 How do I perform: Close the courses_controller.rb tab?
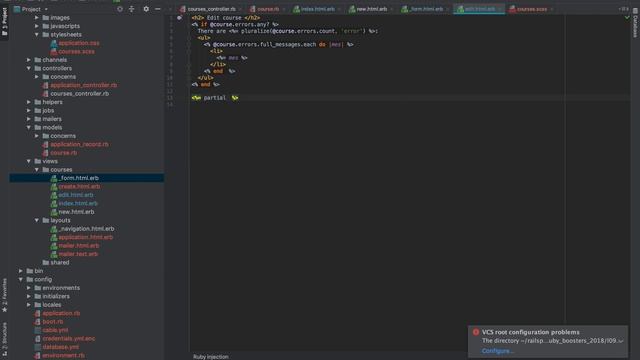240,9
